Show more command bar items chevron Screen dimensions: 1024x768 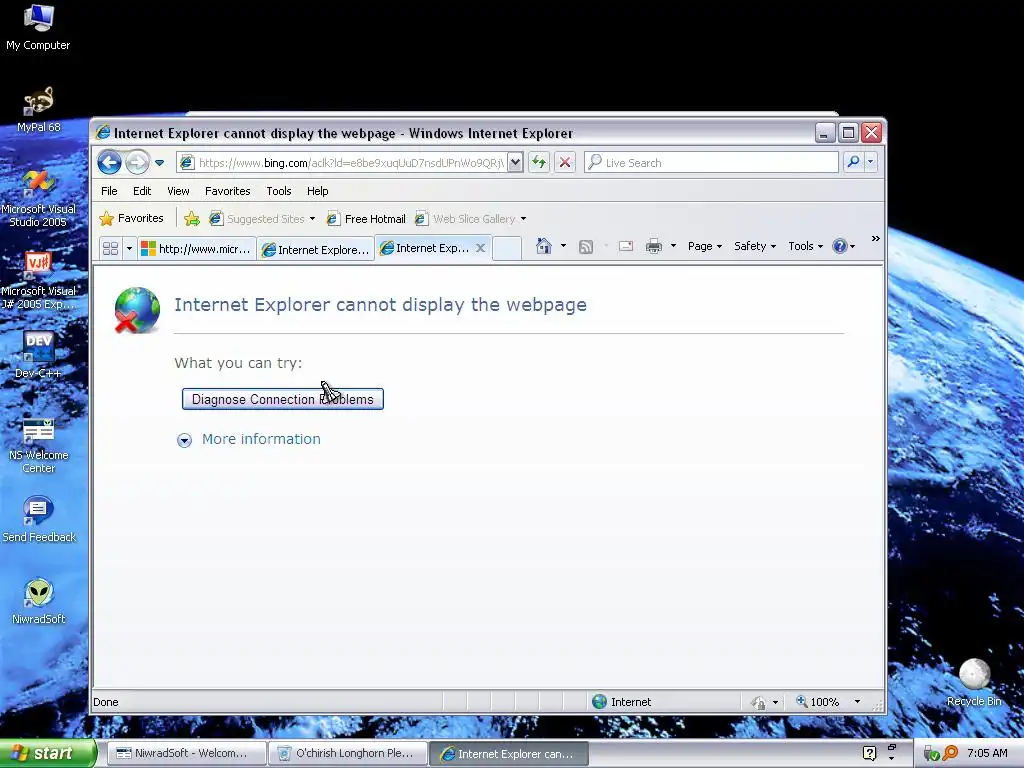pyautogui.click(x=875, y=239)
